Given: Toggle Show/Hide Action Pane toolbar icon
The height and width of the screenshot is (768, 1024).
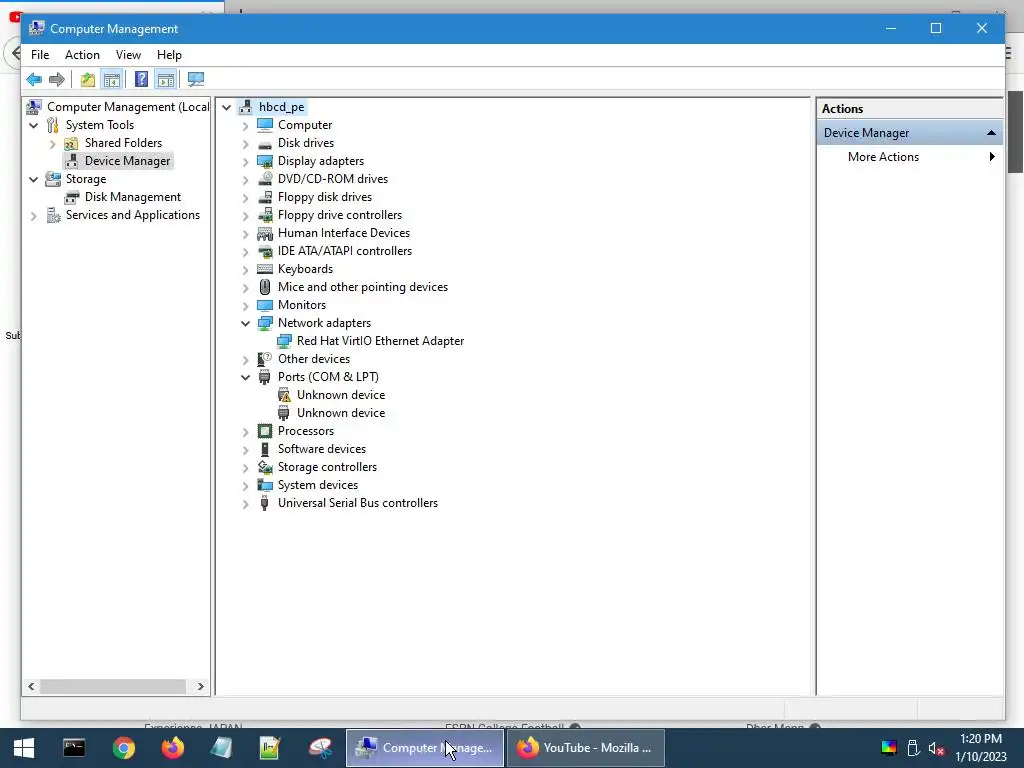Looking at the screenshot, I should click(x=166, y=80).
